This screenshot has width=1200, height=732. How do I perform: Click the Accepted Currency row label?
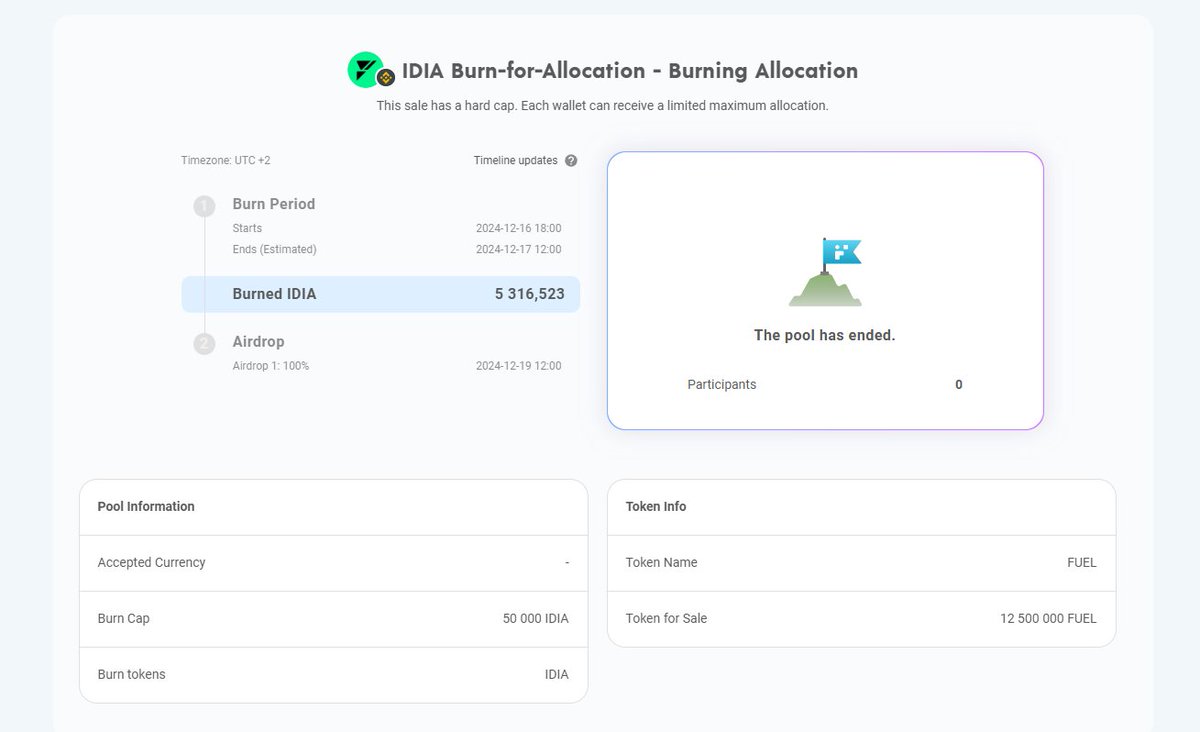click(x=152, y=562)
